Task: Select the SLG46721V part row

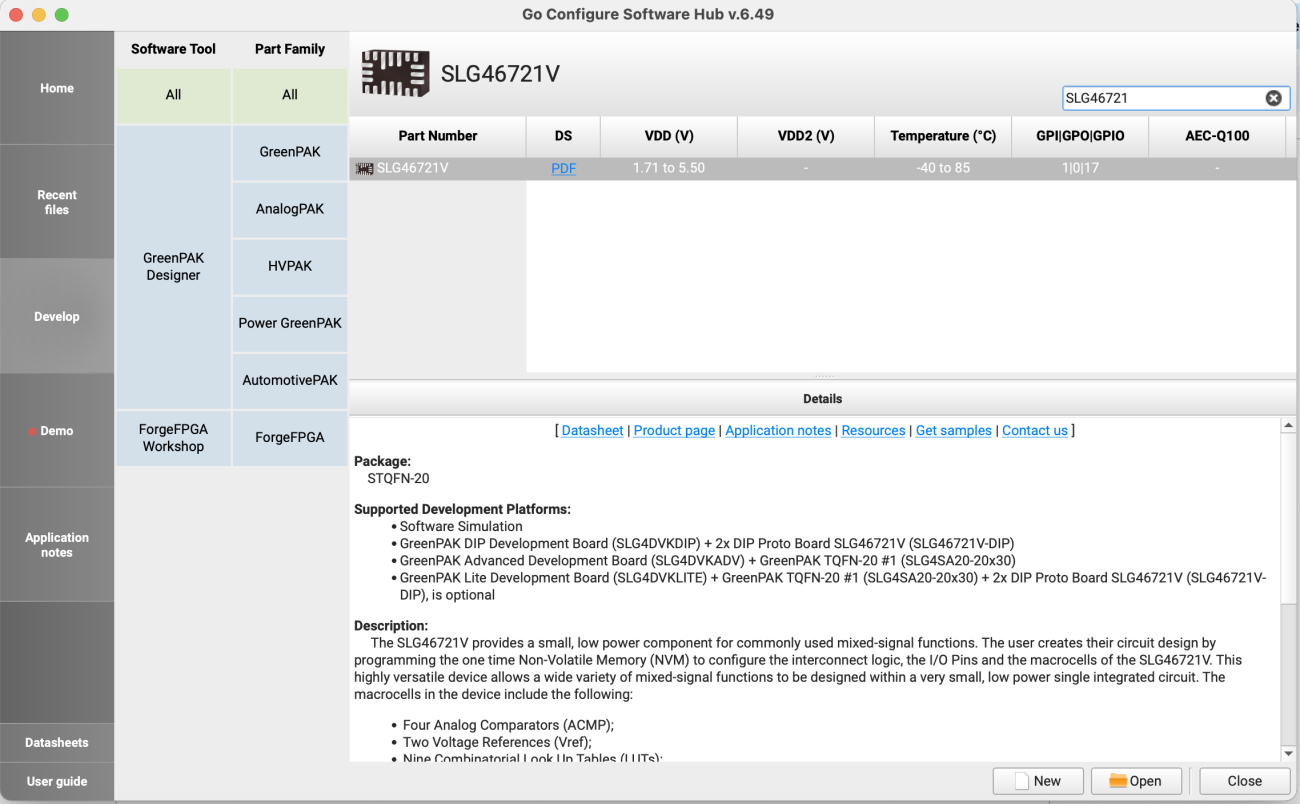Action: click(x=823, y=169)
